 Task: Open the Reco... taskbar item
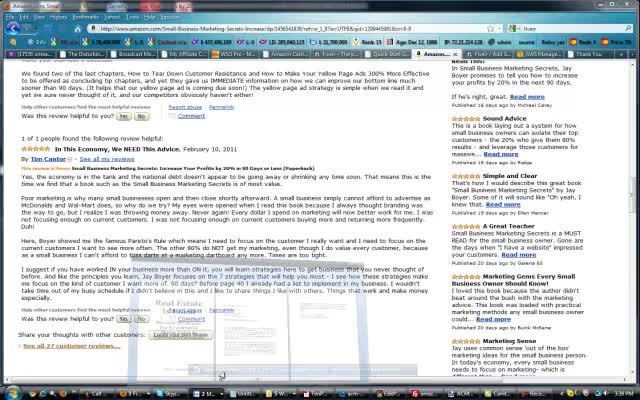(x=535, y=394)
